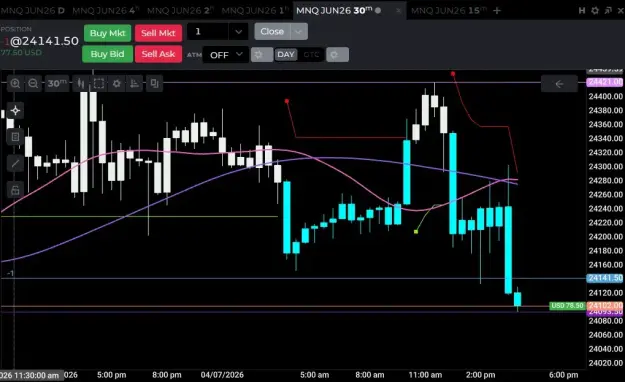Click the left-arrow button on the chart

(559, 84)
